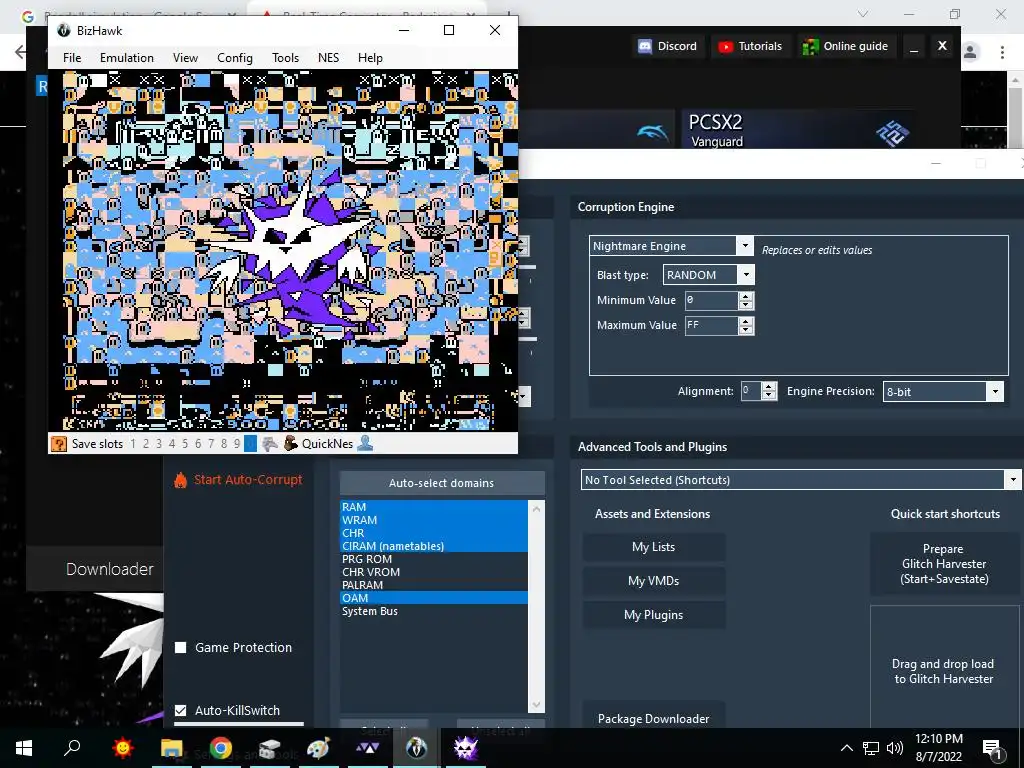Open the Help menu in BizHawk
This screenshot has height=768, width=1024.
click(x=370, y=58)
